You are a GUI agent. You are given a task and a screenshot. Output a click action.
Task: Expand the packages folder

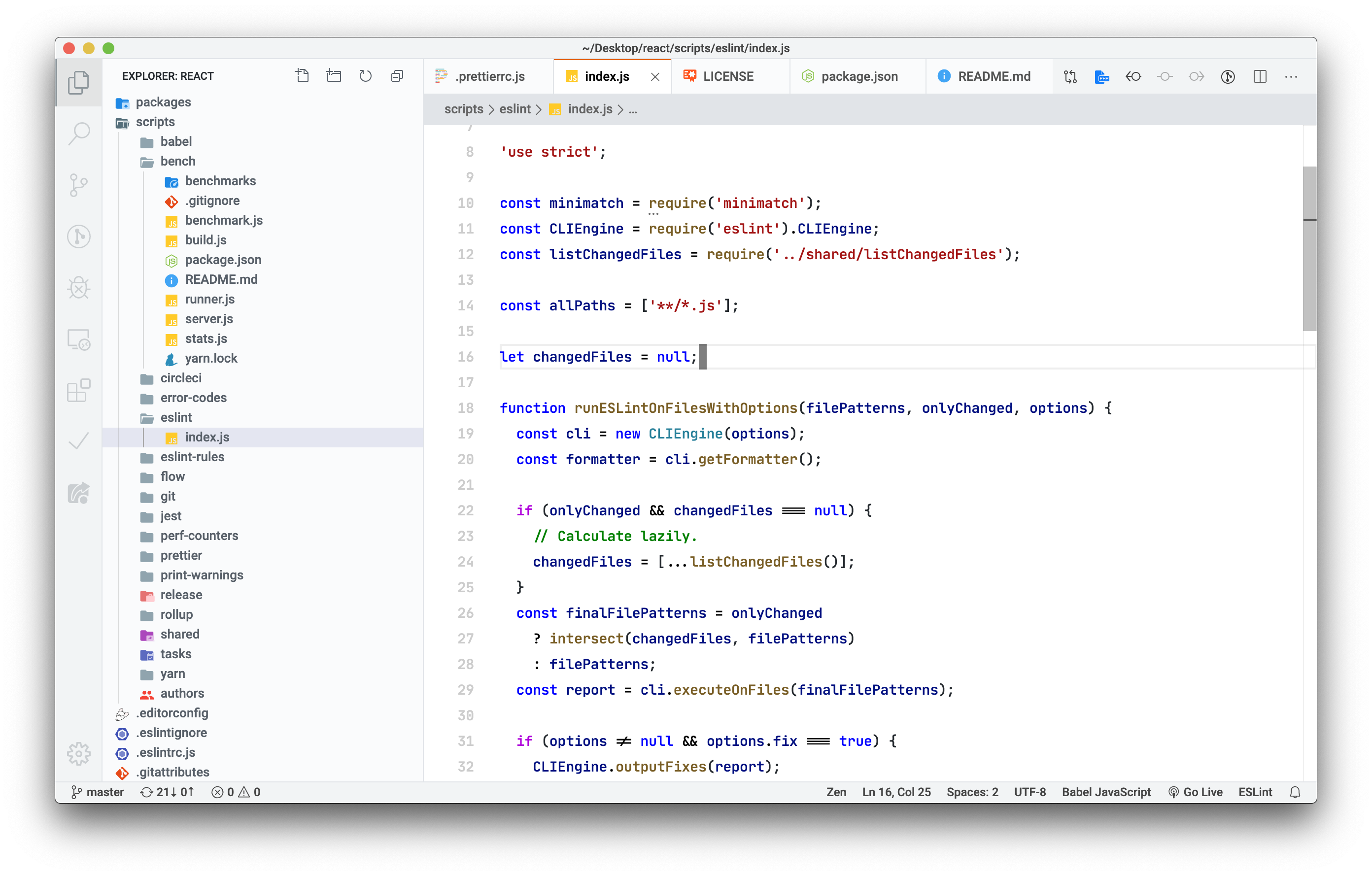[163, 102]
